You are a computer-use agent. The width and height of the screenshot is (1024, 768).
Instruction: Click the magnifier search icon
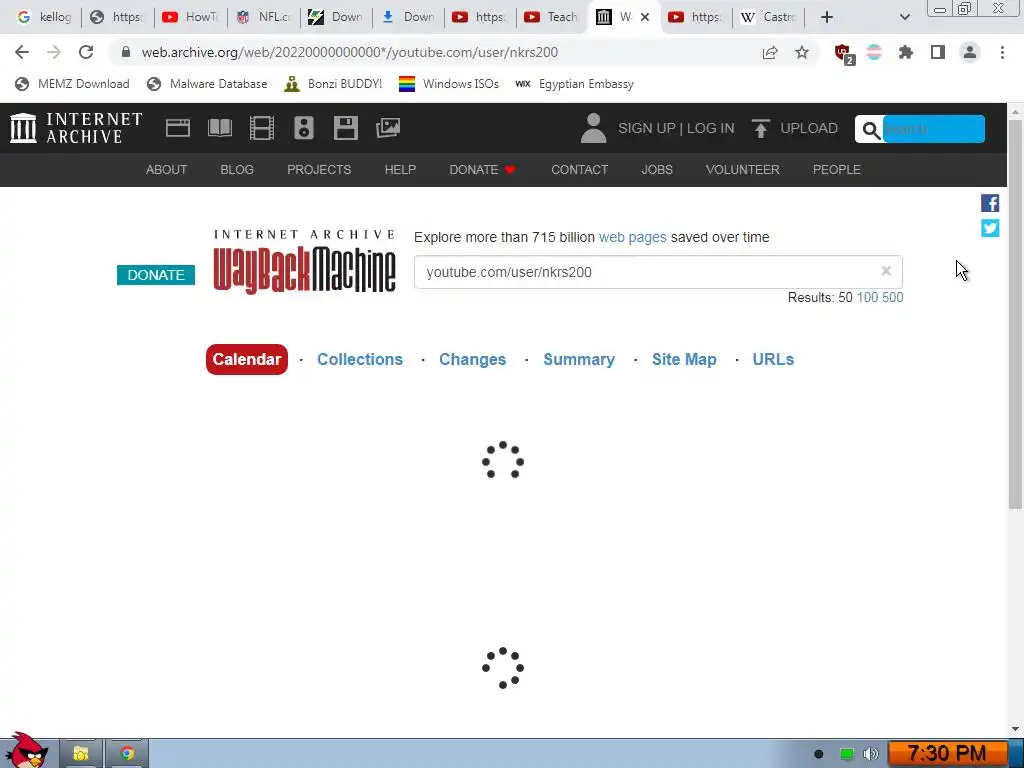click(x=871, y=129)
